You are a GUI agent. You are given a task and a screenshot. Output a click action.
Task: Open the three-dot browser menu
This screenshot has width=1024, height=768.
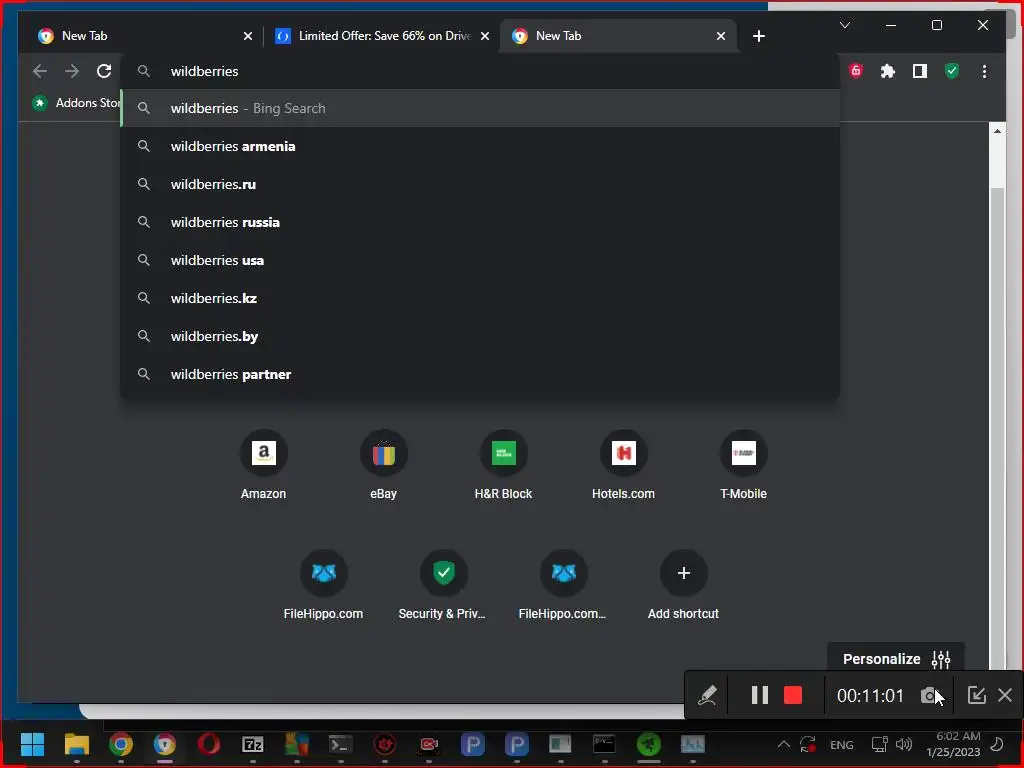(x=984, y=71)
